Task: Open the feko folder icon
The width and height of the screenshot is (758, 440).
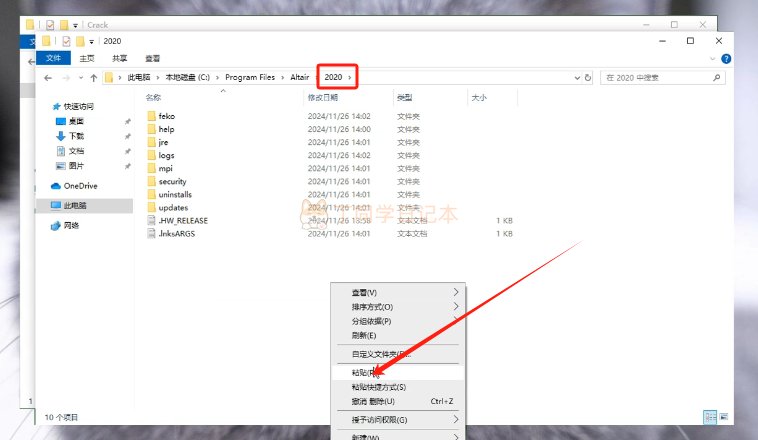Action: [152, 116]
